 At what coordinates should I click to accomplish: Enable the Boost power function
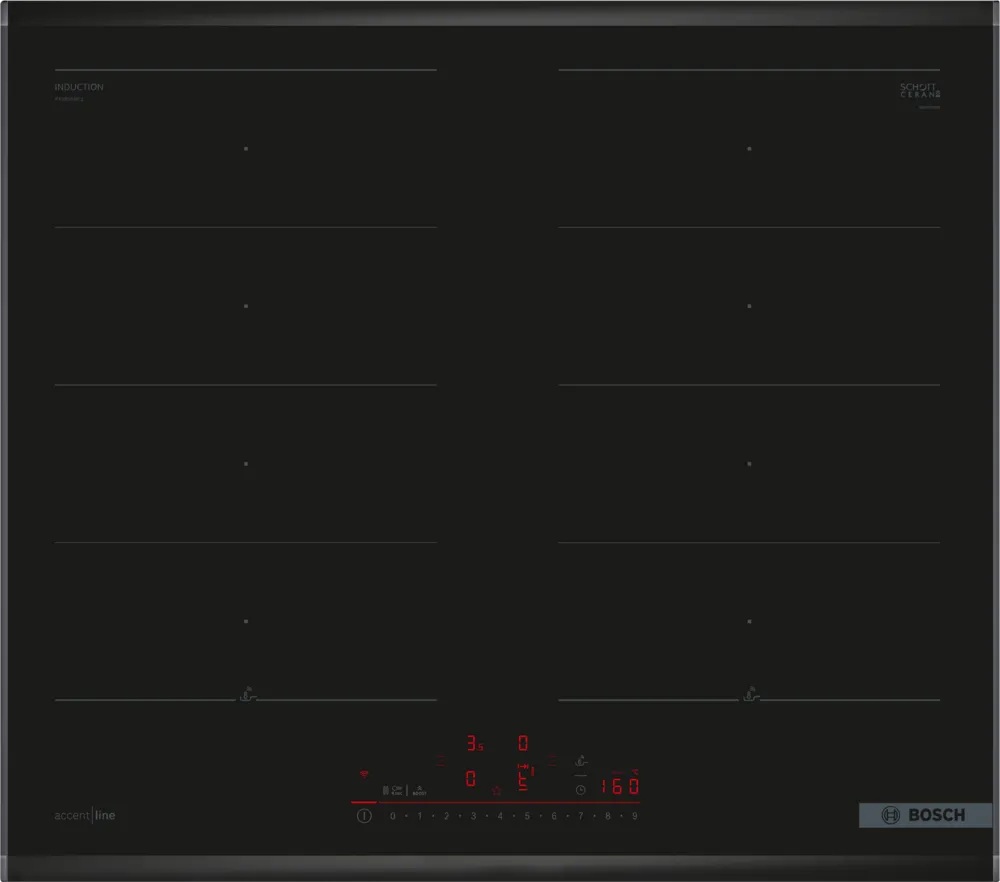pyautogui.click(x=419, y=791)
